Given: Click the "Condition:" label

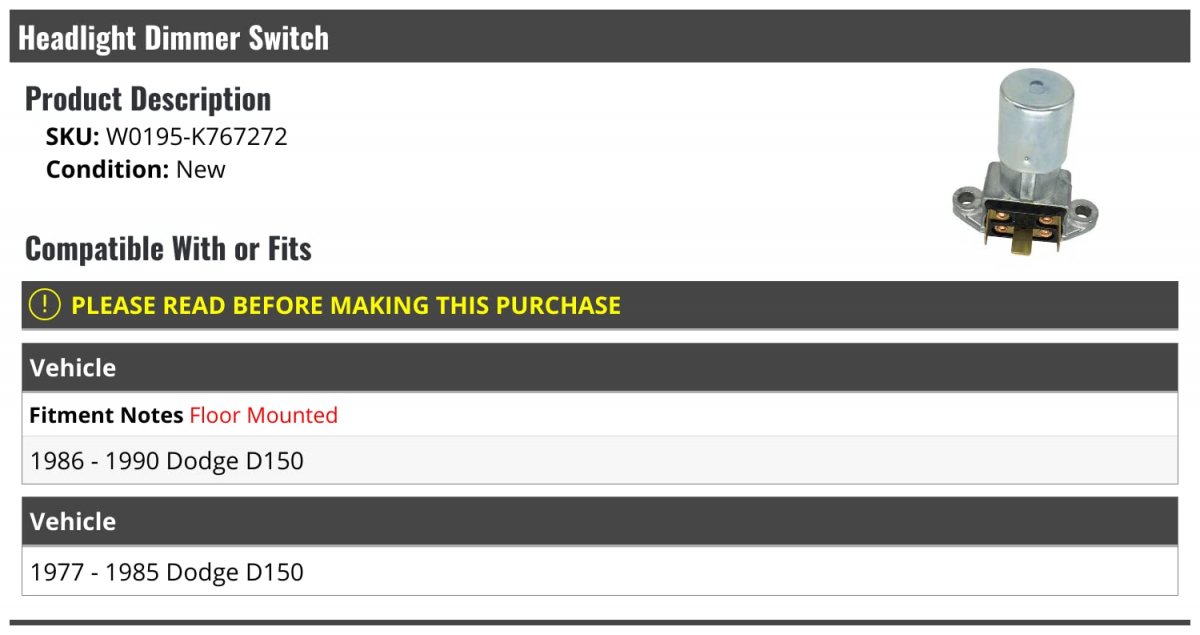Looking at the screenshot, I should click(107, 169).
